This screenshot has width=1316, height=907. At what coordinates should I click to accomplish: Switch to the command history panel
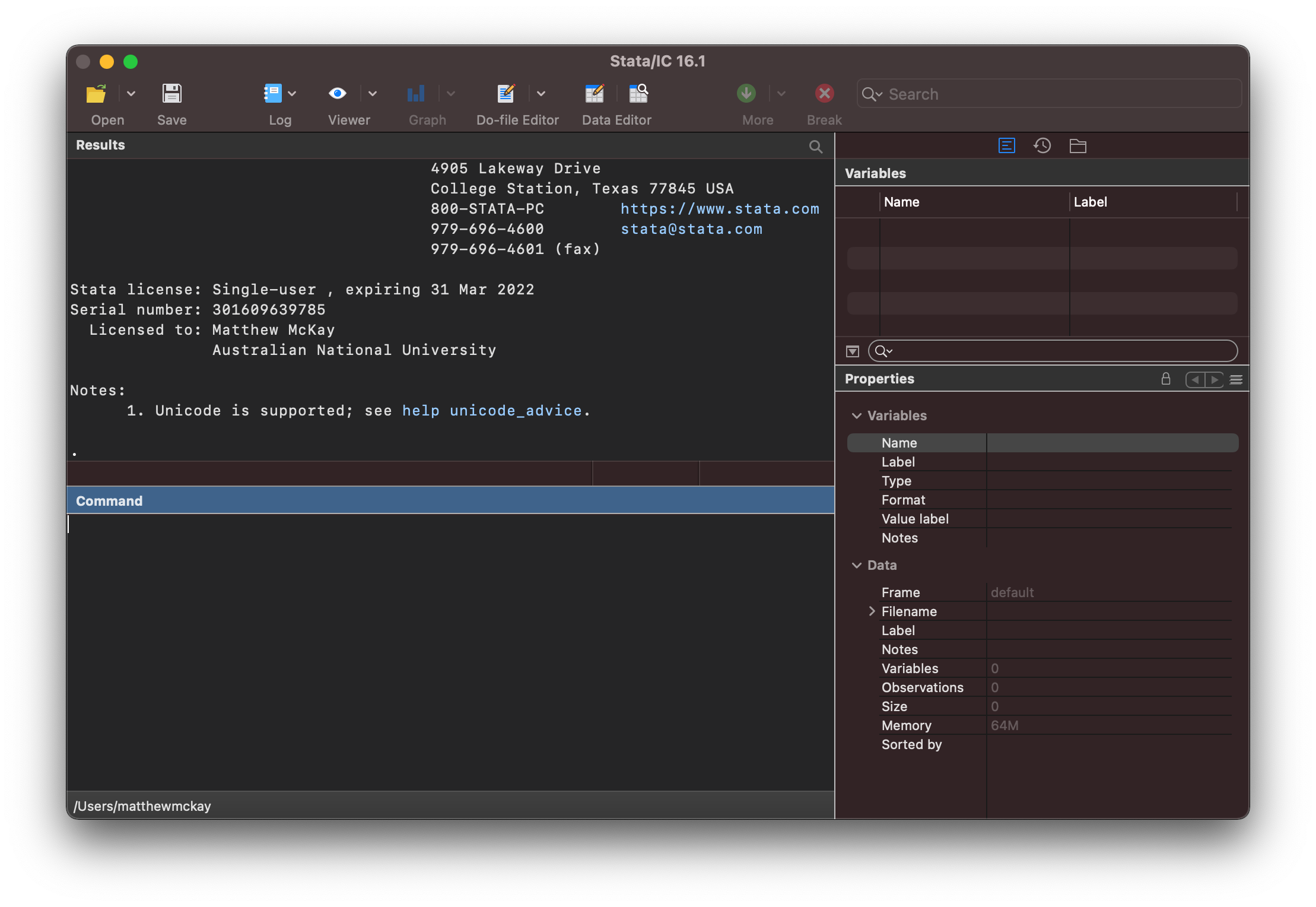pyautogui.click(x=1042, y=146)
